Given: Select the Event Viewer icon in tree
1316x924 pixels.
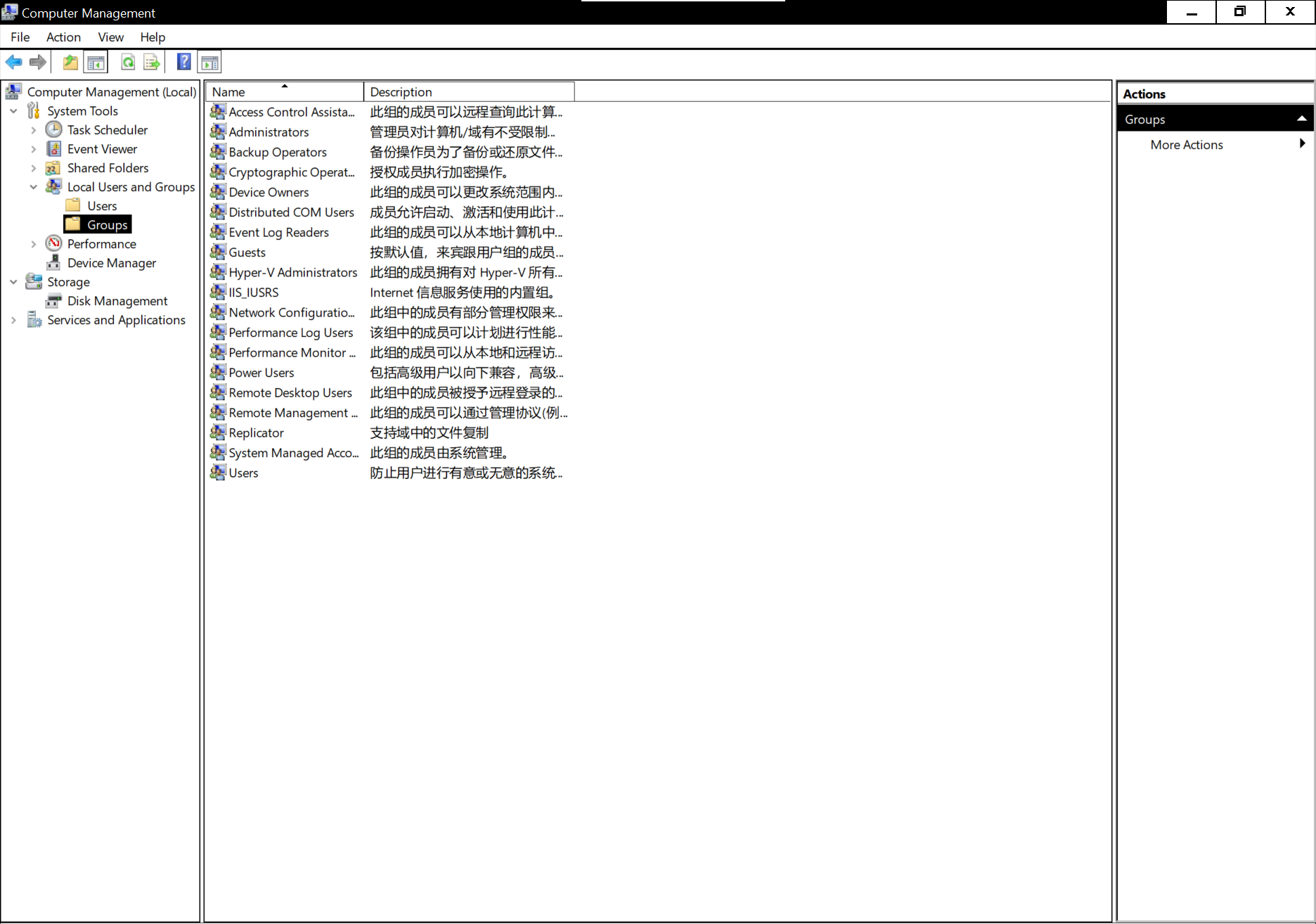Looking at the screenshot, I should click(x=53, y=148).
